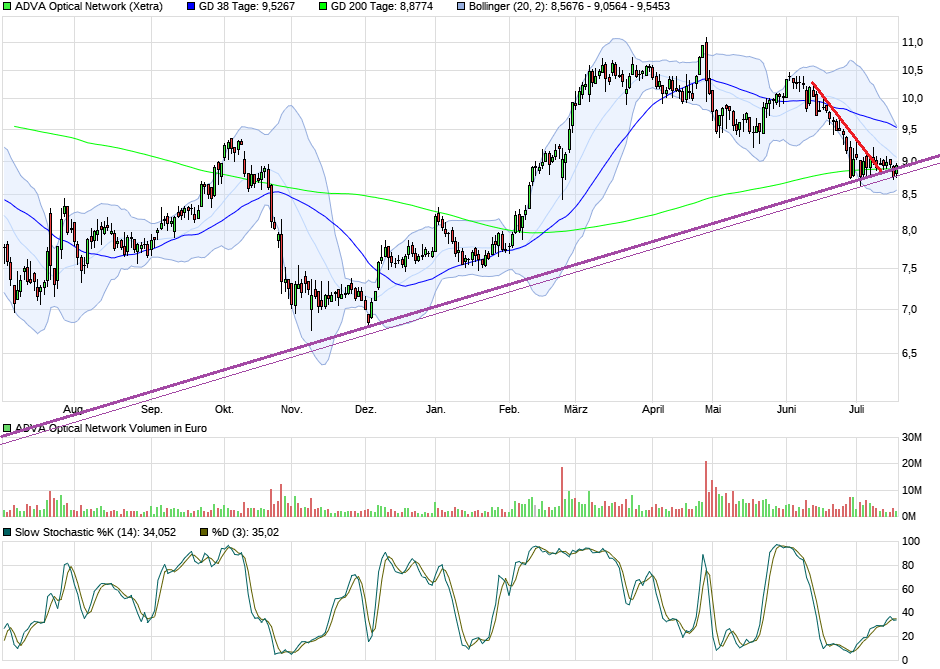This screenshot has width=940, height=669.
Task: Select the 'ADVA Optical Network (Xetra)' title text
Action: [x=89, y=7]
